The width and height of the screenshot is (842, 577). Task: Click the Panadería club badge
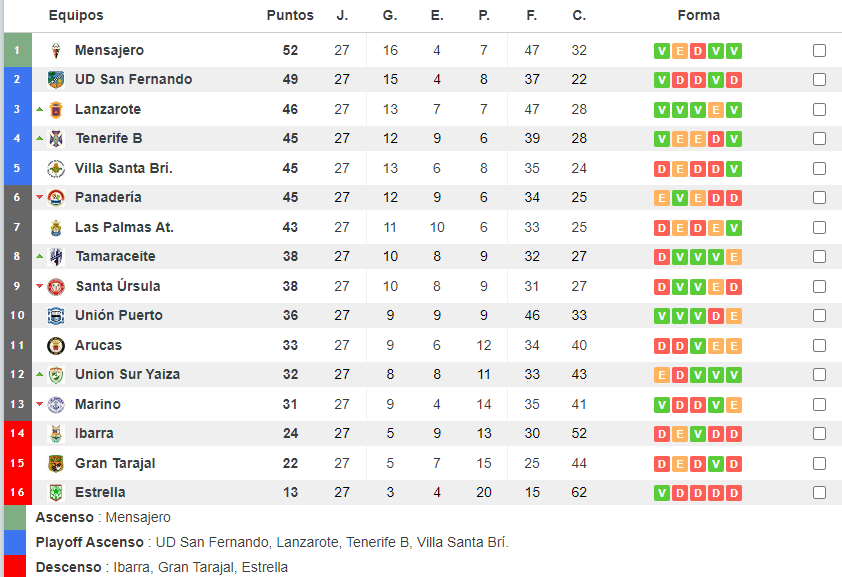56,198
